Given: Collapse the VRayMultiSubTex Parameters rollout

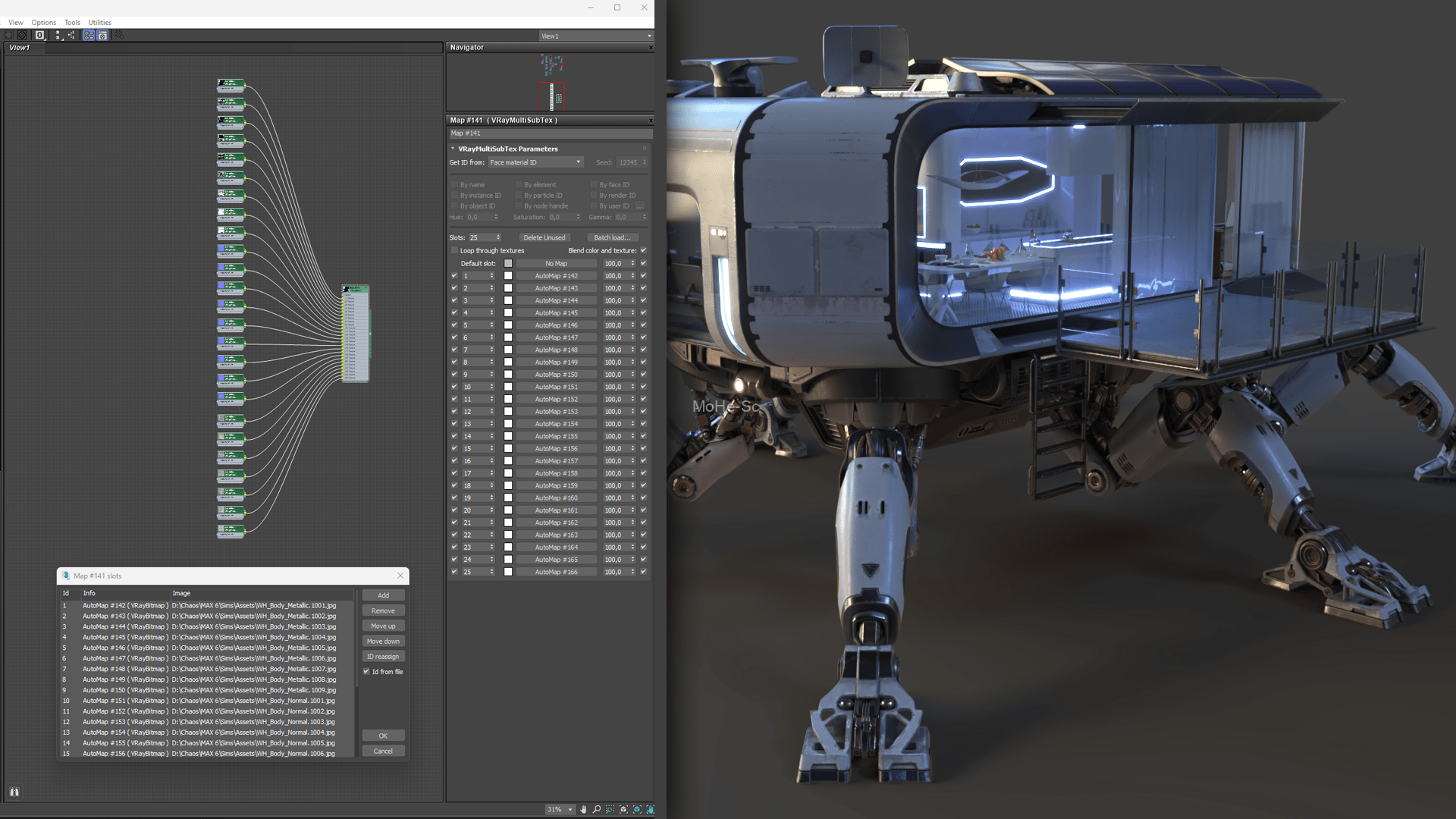Looking at the screenshot, I should click(x=507, y=149).
